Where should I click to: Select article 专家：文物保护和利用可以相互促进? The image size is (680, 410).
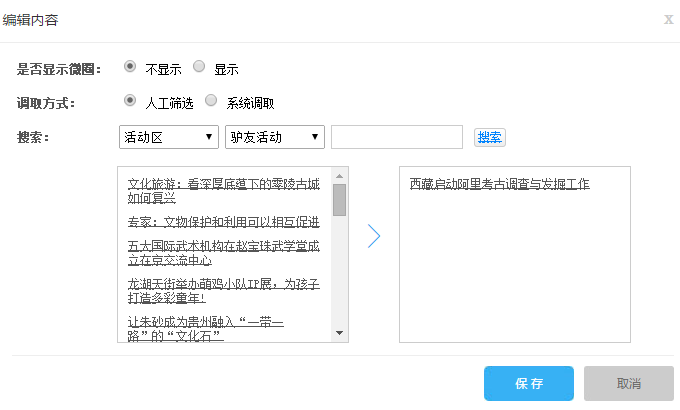(223, 222)
